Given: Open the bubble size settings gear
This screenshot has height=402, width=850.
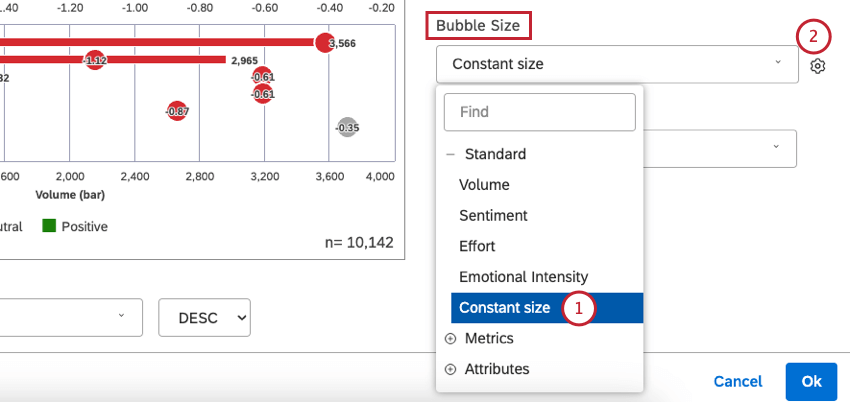Looking at the screenshot, I should pos(818,66).
